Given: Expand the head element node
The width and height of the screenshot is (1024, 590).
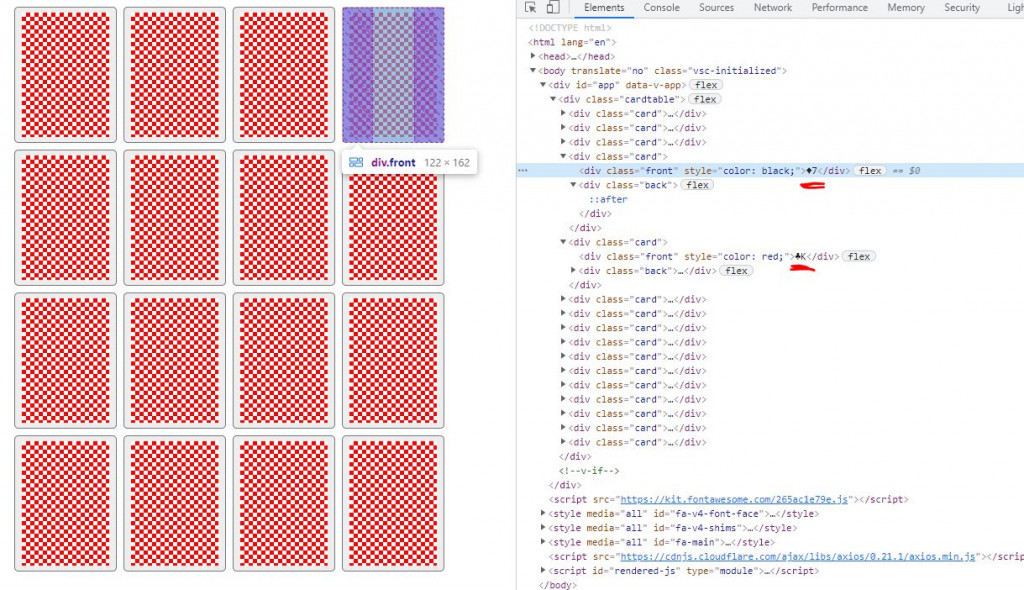Looking at the screenshot, I should (x=533, y=56).
